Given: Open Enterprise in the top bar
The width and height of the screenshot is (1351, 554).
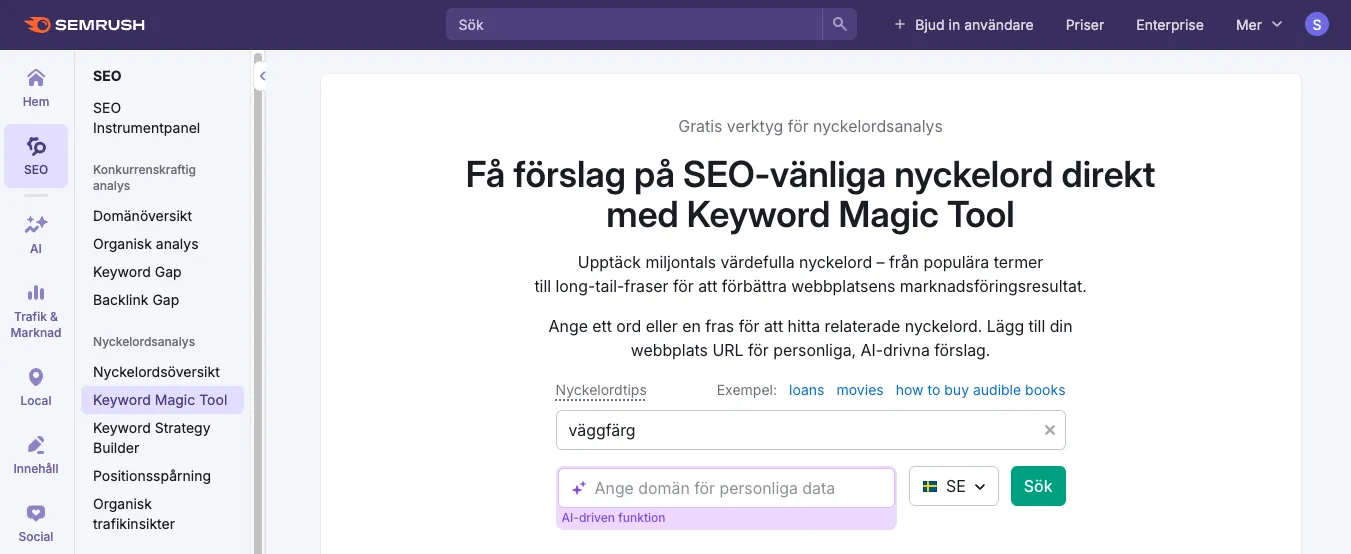Looking at the screenshot, I should tap(1170, 25).
